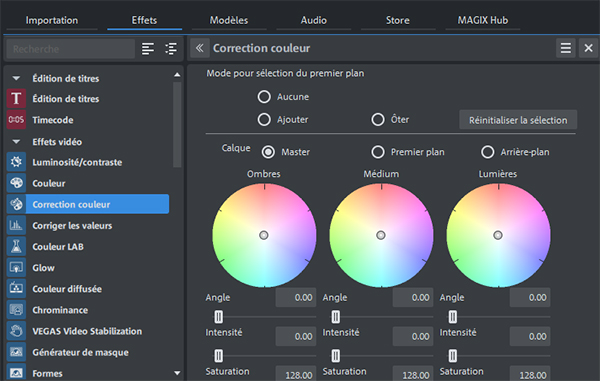600x381 pixels.
Task: Switch to the Audio tab
Action: click(313, 20)
